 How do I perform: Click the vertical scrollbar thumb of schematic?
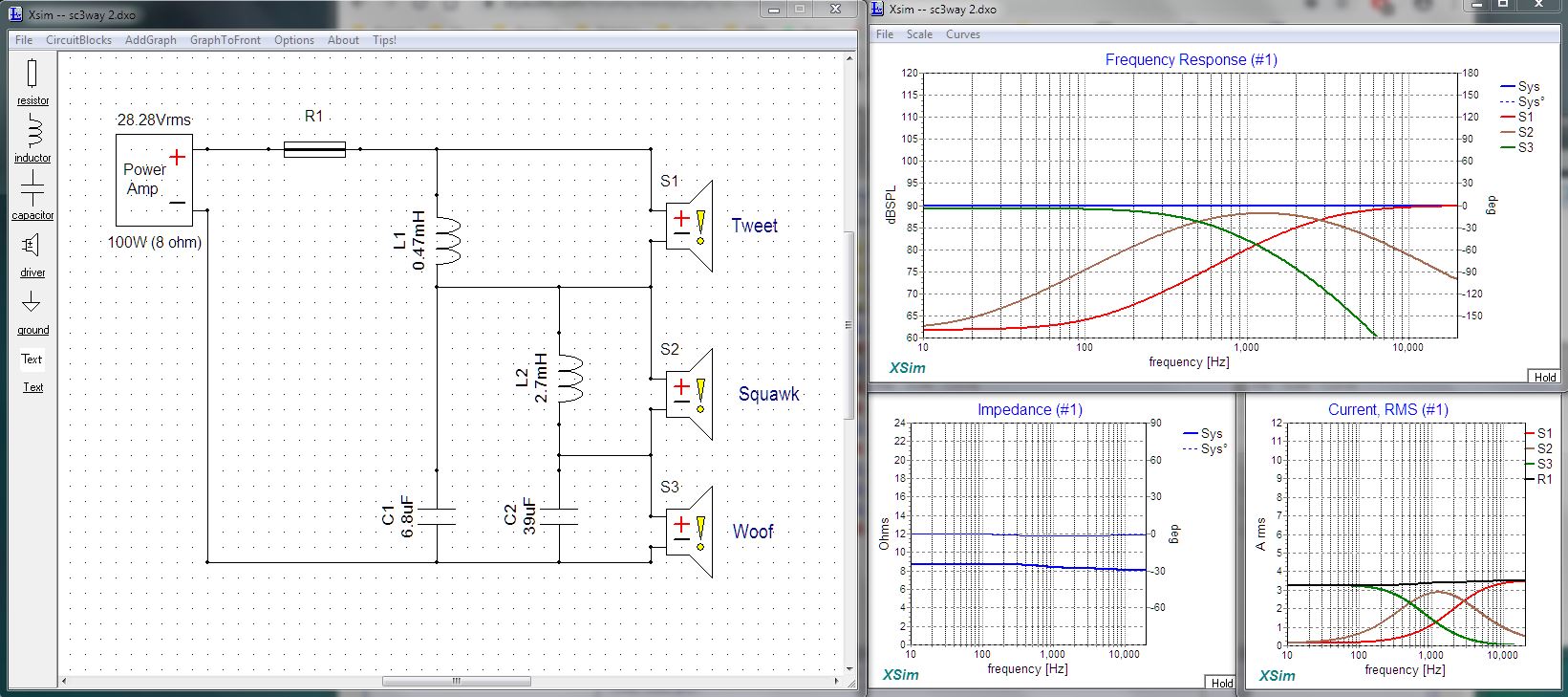pyautogui.click(x=848, y=325)
